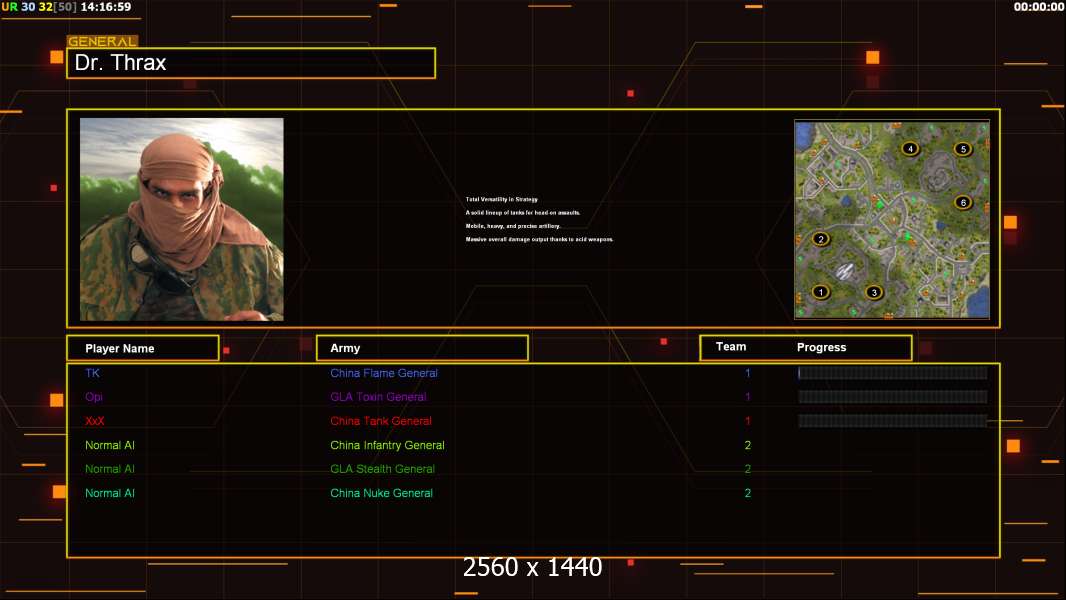Click the Team column header
Image resolution: width=1066 pixels, height=600 pixels.
[731, 347]
